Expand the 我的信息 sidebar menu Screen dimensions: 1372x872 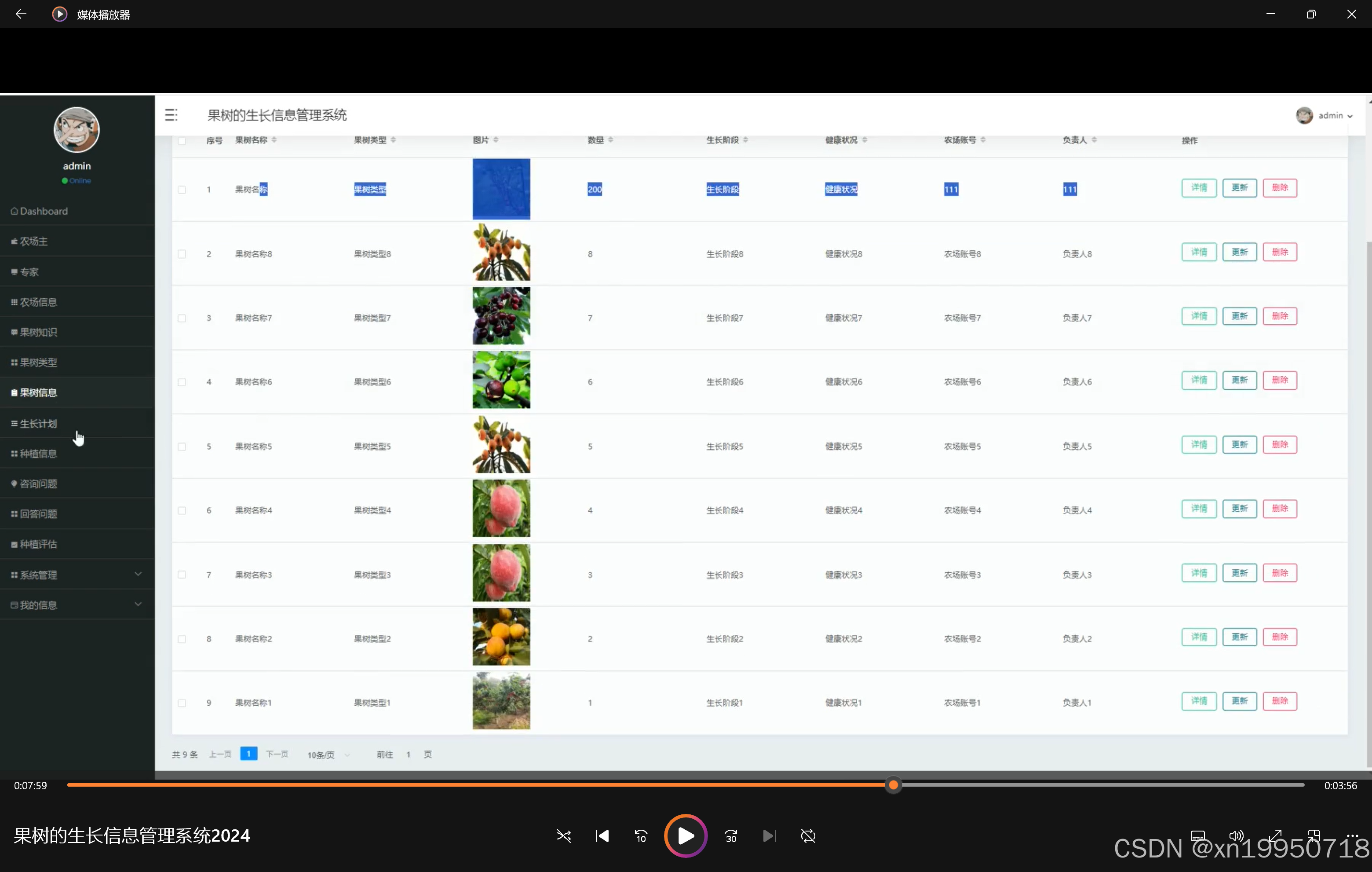tap(77, 605)
